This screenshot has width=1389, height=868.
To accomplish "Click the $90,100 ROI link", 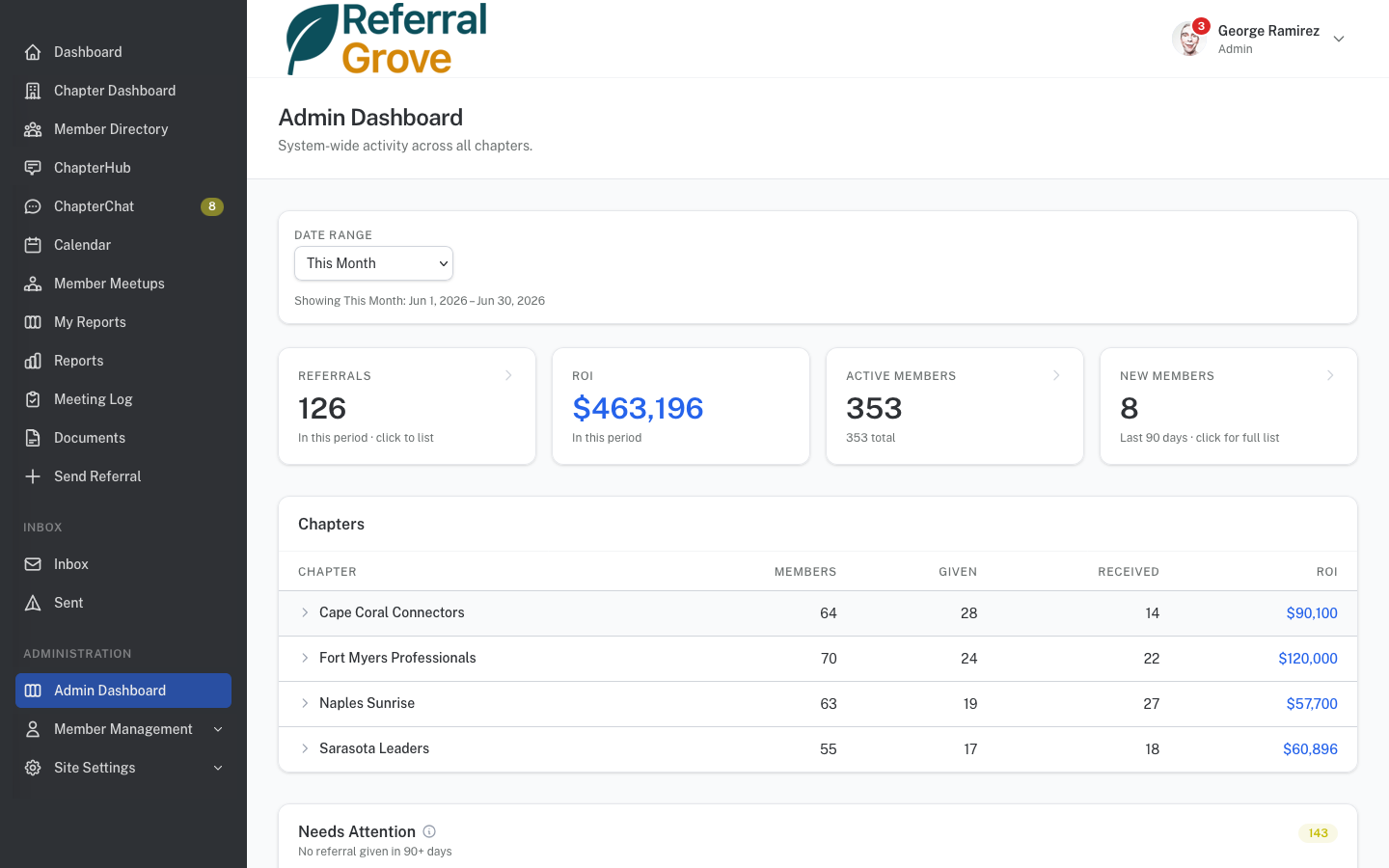I will coord(1312,613).
